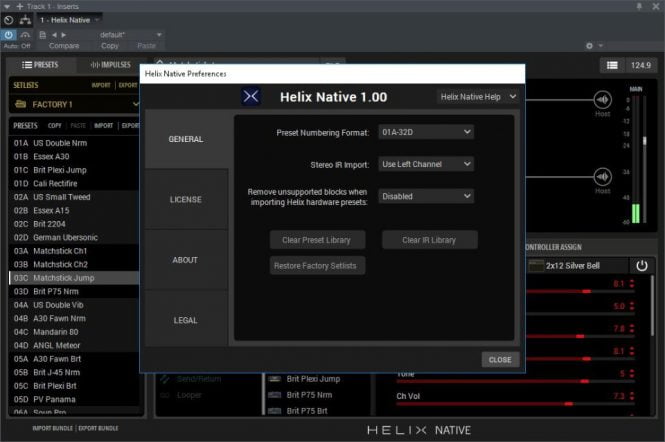Image resolution: width=665 pixels, height=442 pixels.
Task: Click the host Copy button
Action: (x=110, y=46)
